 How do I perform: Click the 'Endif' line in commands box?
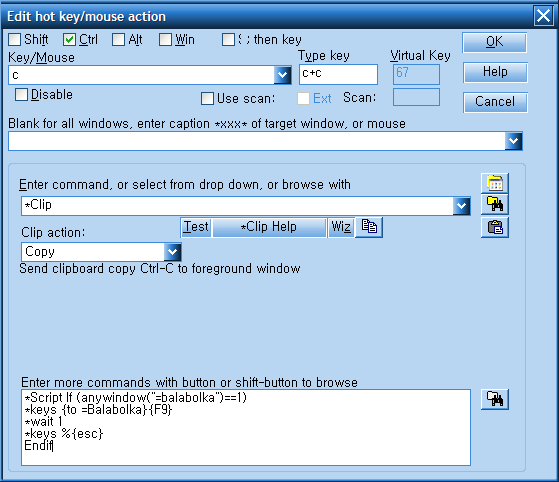click(39, 446)
